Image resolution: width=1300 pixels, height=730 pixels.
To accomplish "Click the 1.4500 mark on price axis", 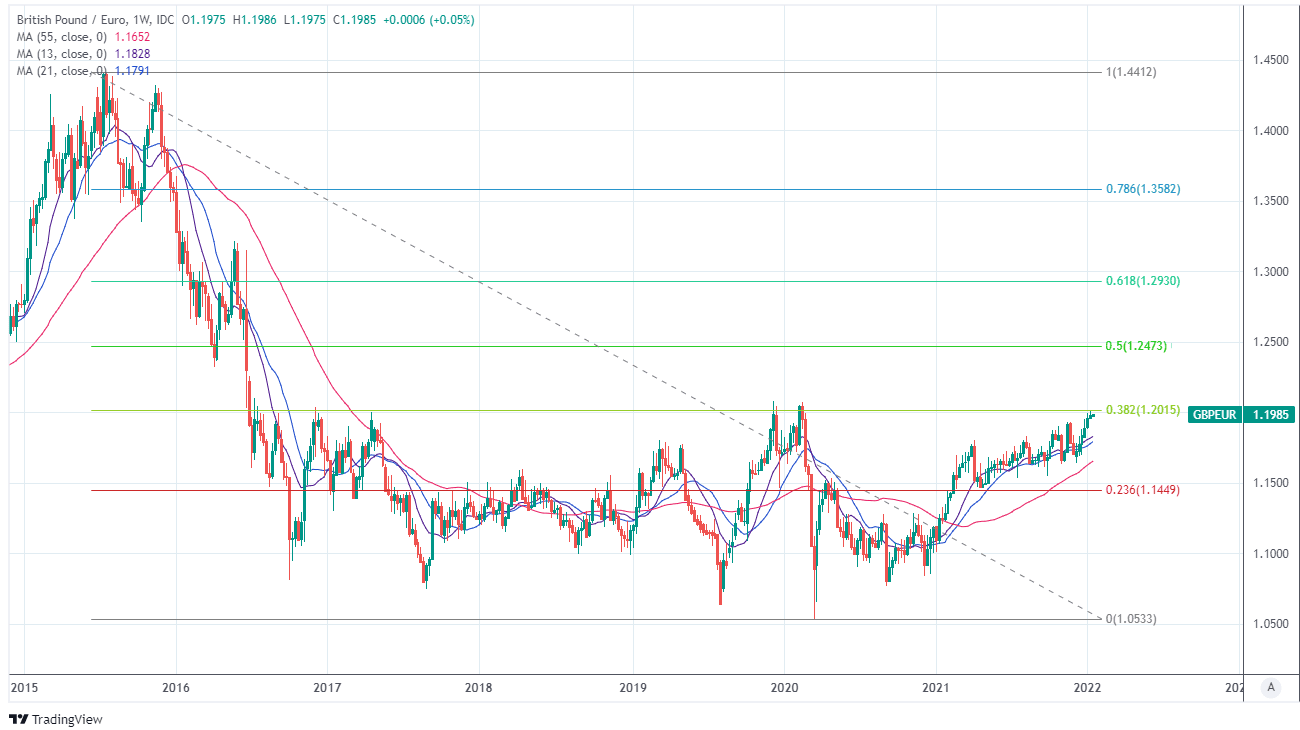I will click(1268, 61).
